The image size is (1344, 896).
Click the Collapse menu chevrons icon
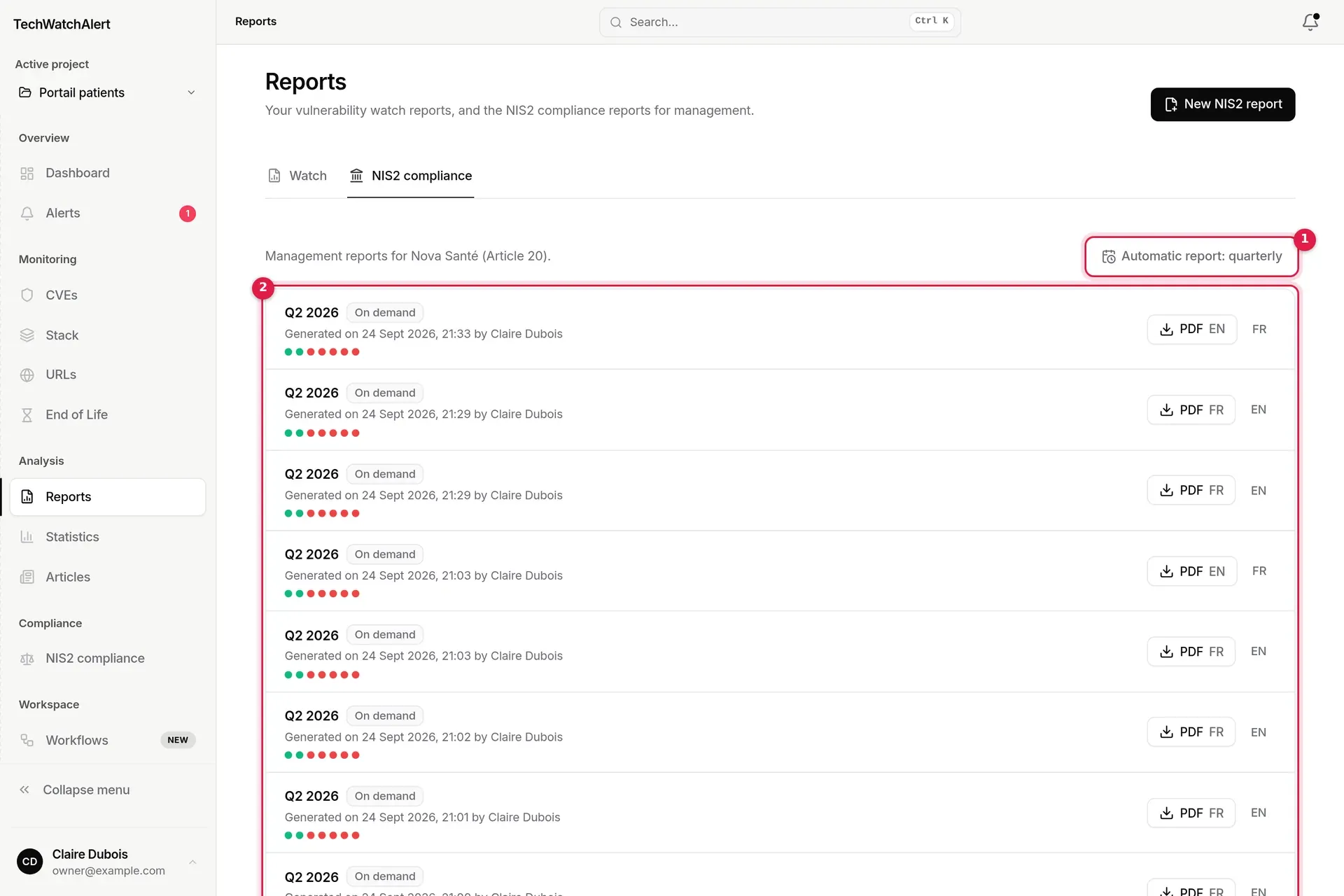[24, 790]
